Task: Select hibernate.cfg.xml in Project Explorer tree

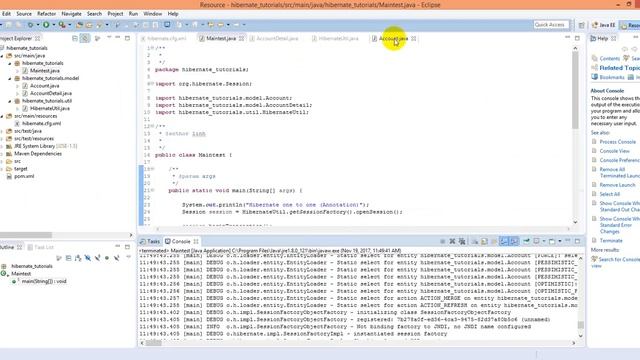Action: 42,124
